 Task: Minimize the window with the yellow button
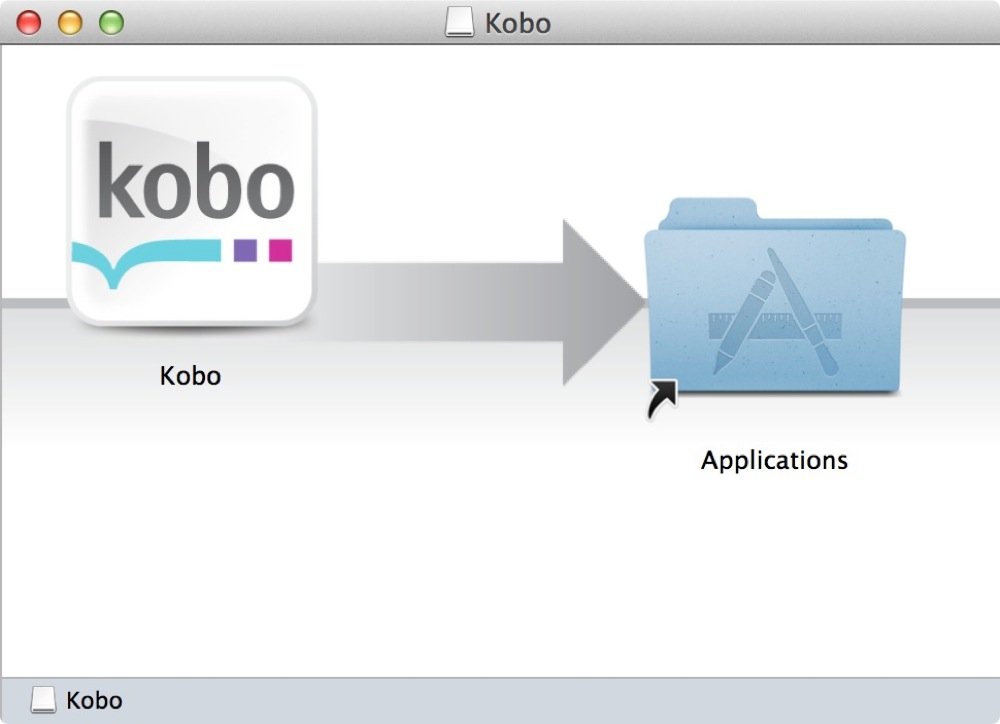(x=70, y=23)
